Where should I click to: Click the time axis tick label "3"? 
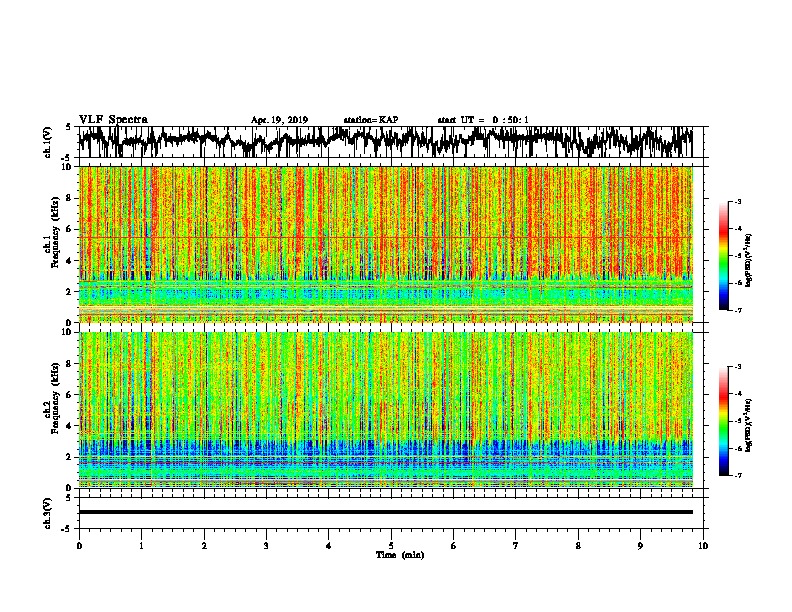[x=266, y=546]
